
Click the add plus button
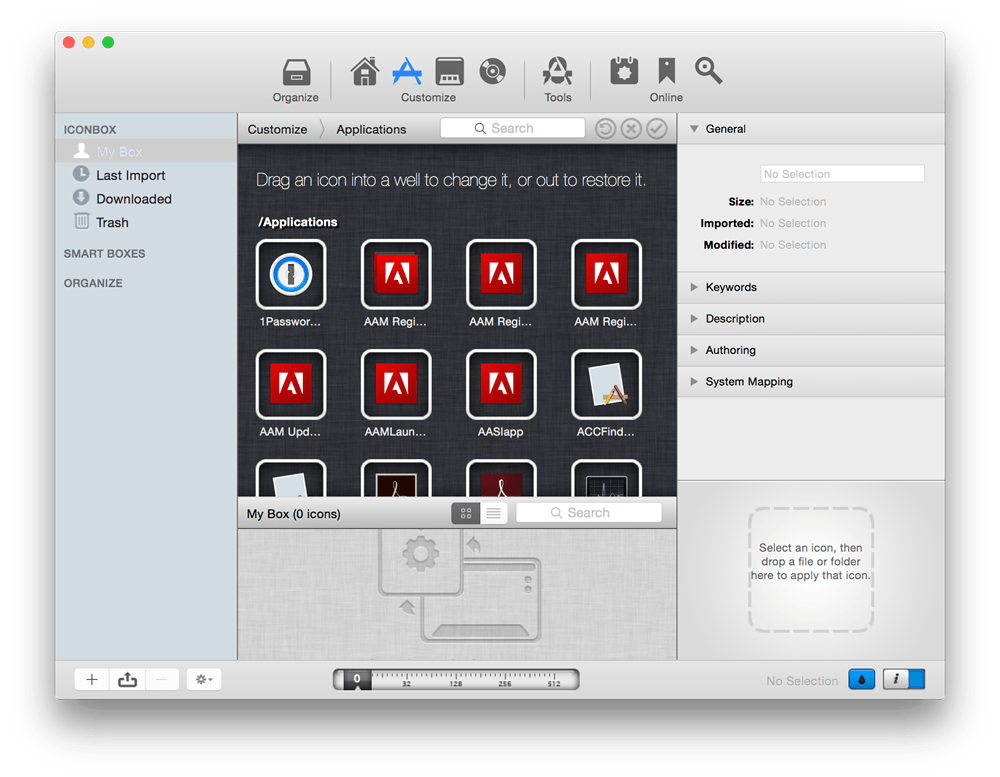click(x=92, y=679)
